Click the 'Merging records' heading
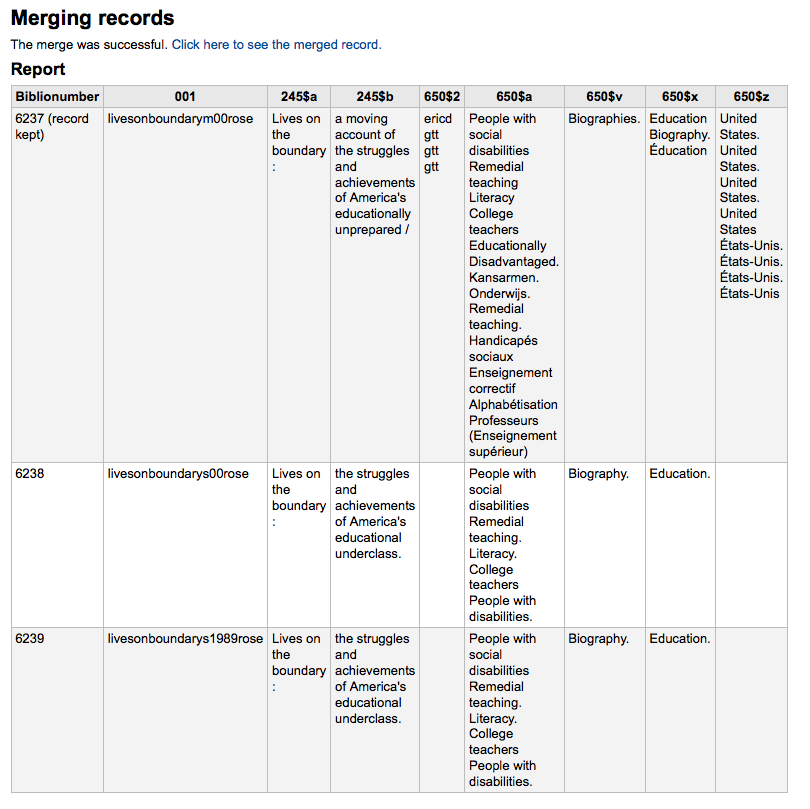 [x=92, y=18]
